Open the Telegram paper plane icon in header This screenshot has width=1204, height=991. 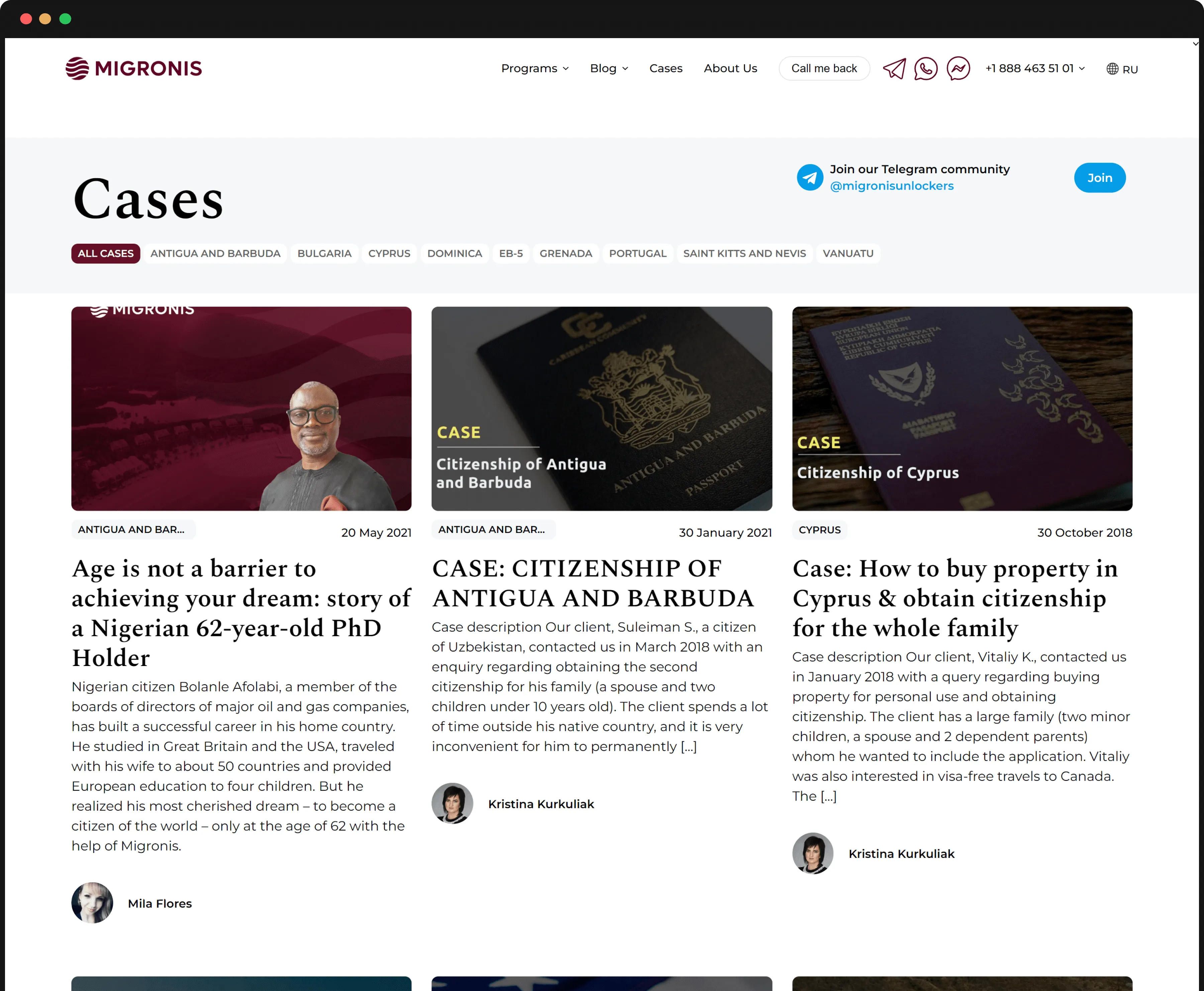(894, 69)
